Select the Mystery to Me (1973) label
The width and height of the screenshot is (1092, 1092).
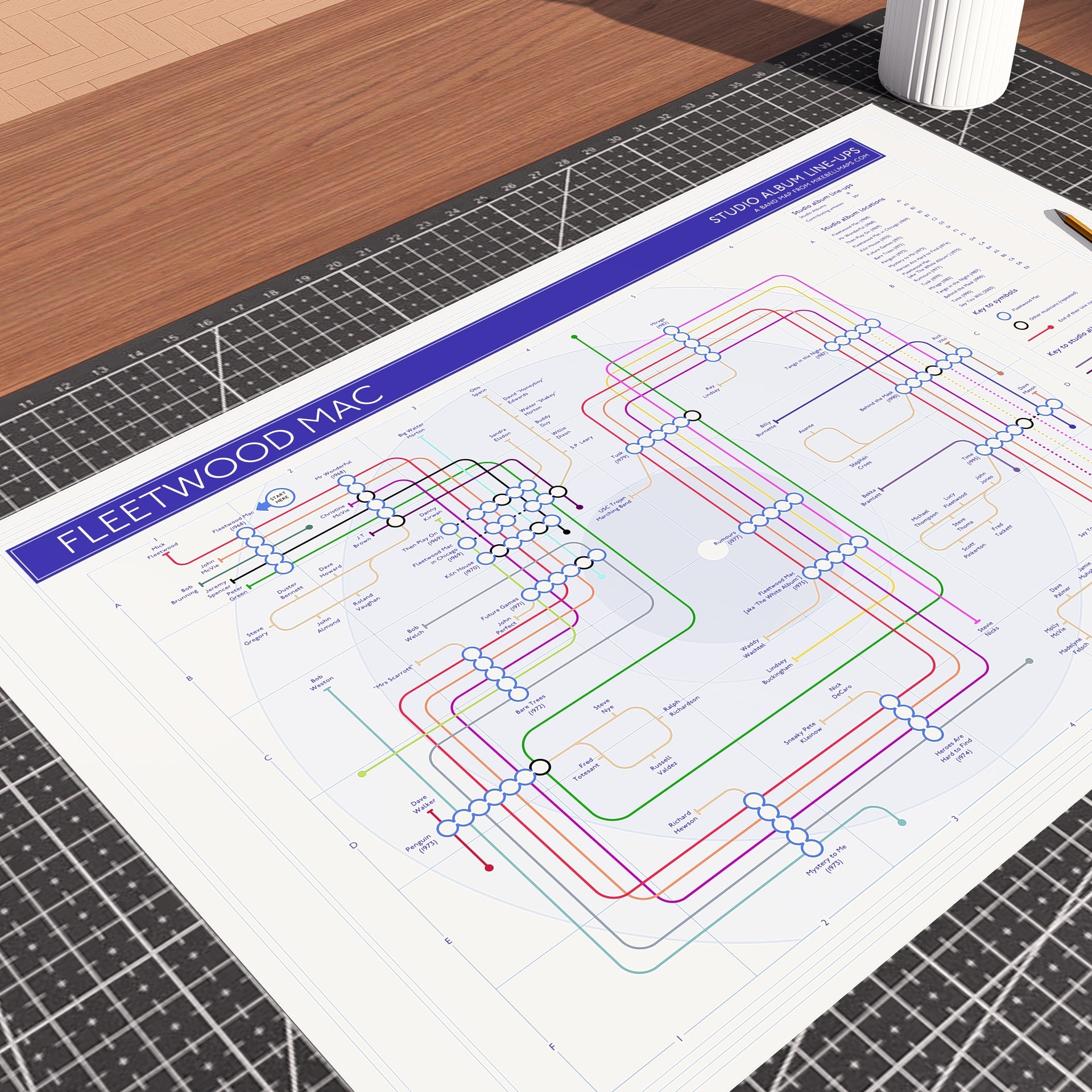pyautogui.click(x=826, y=860)
